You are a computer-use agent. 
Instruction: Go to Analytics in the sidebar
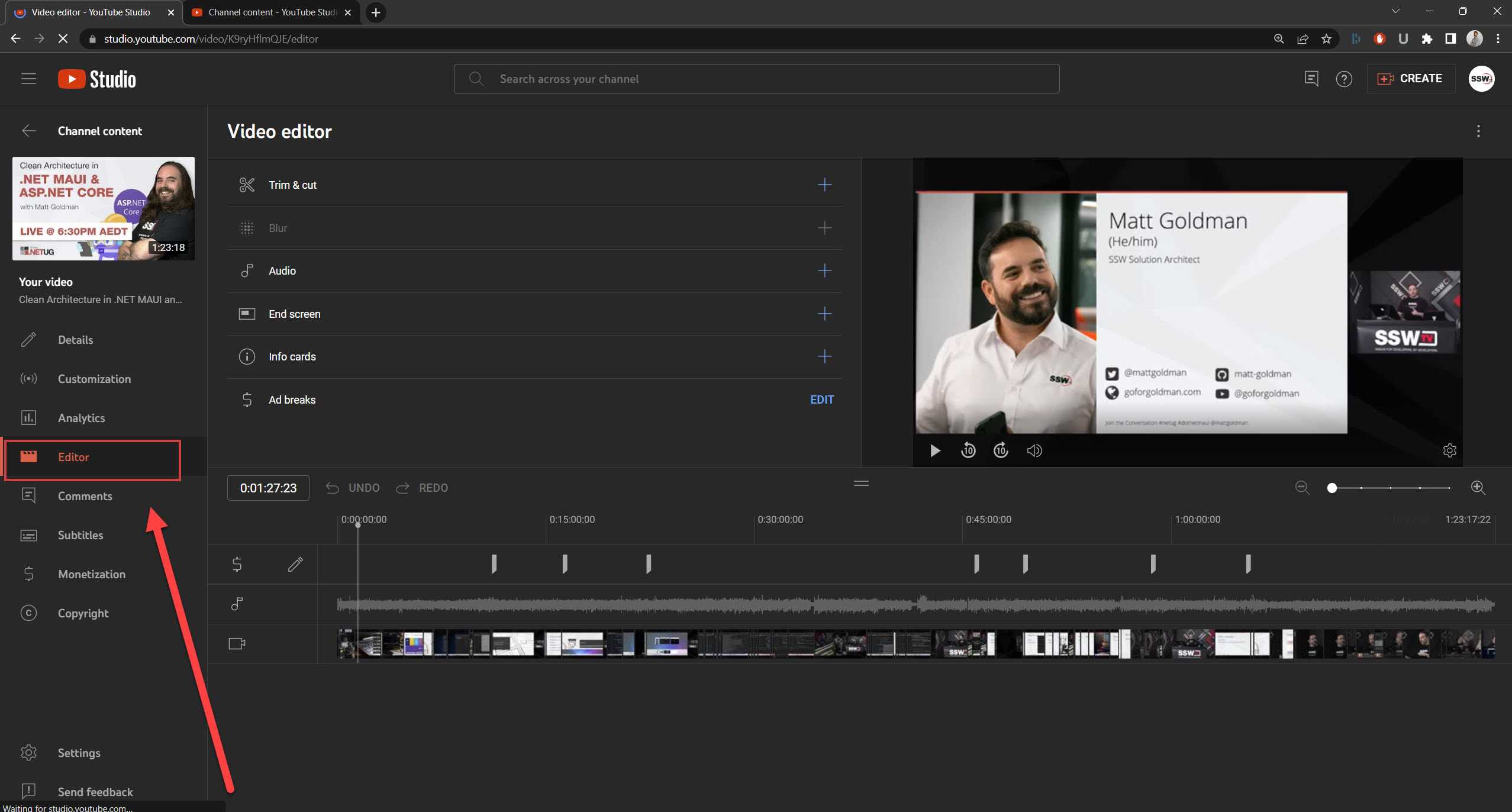click(x=81, y=418)
